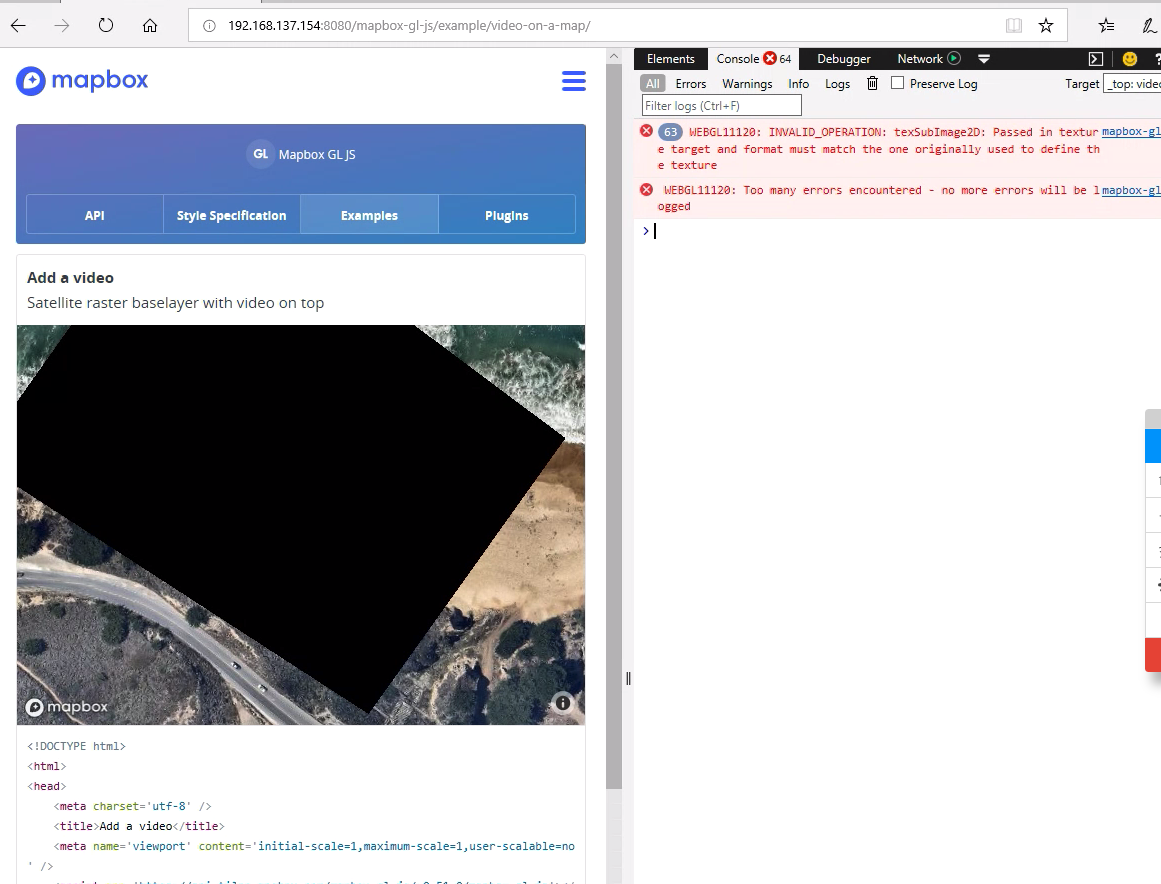The width and height of the screenshot is (1161, 884).
Task: Click the record icon on the Network tab
Action: [x=953, y=58]
